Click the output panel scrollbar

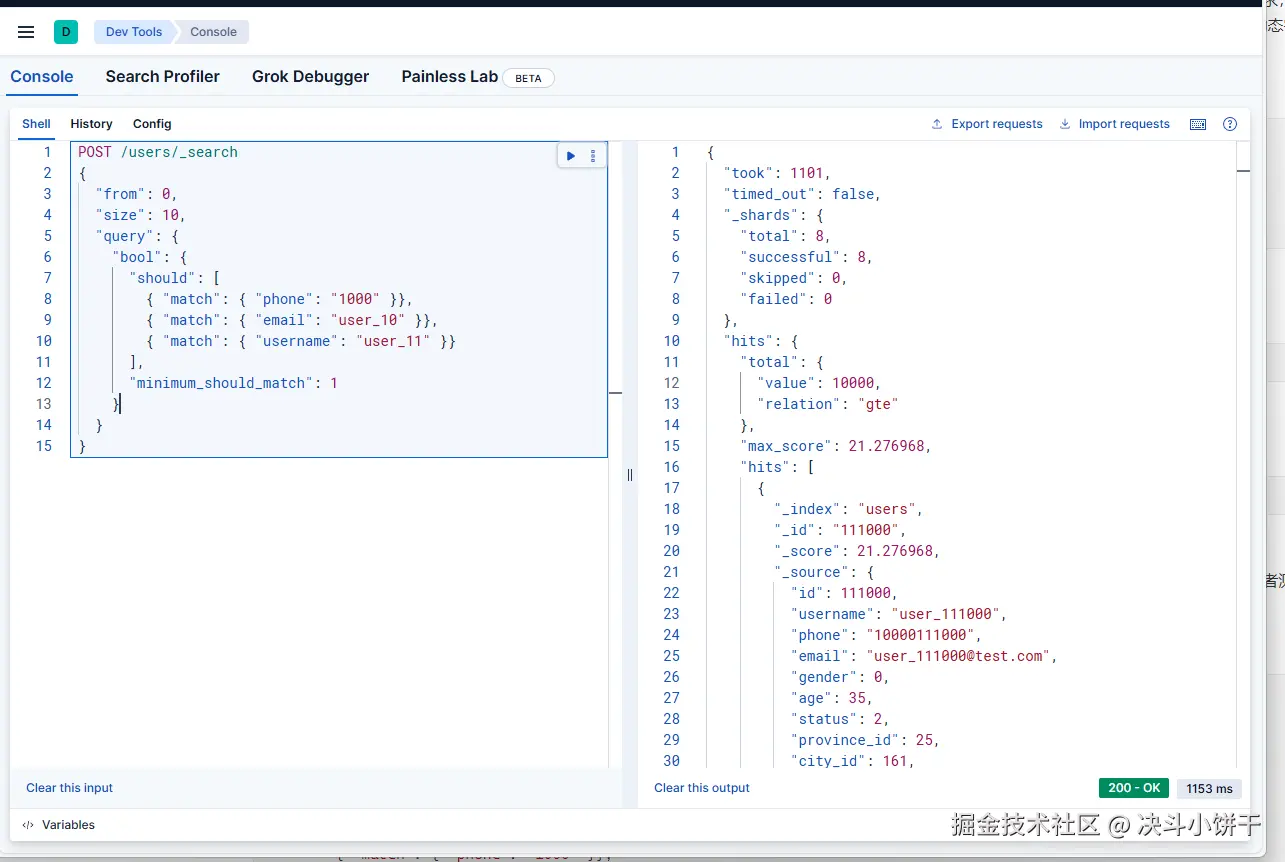pos(1243,455)
